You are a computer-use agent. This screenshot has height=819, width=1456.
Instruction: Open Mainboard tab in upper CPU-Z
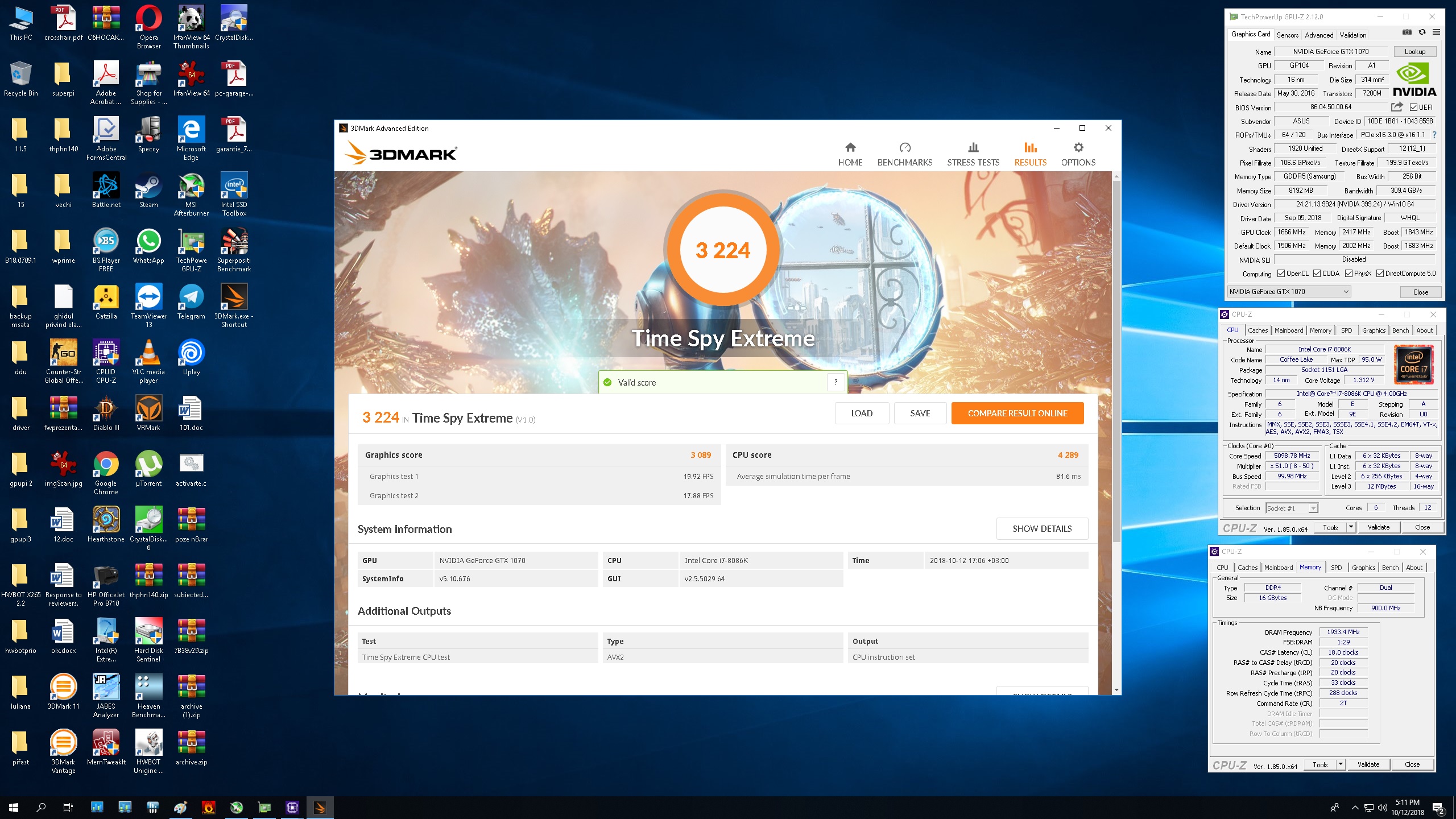1289,330
